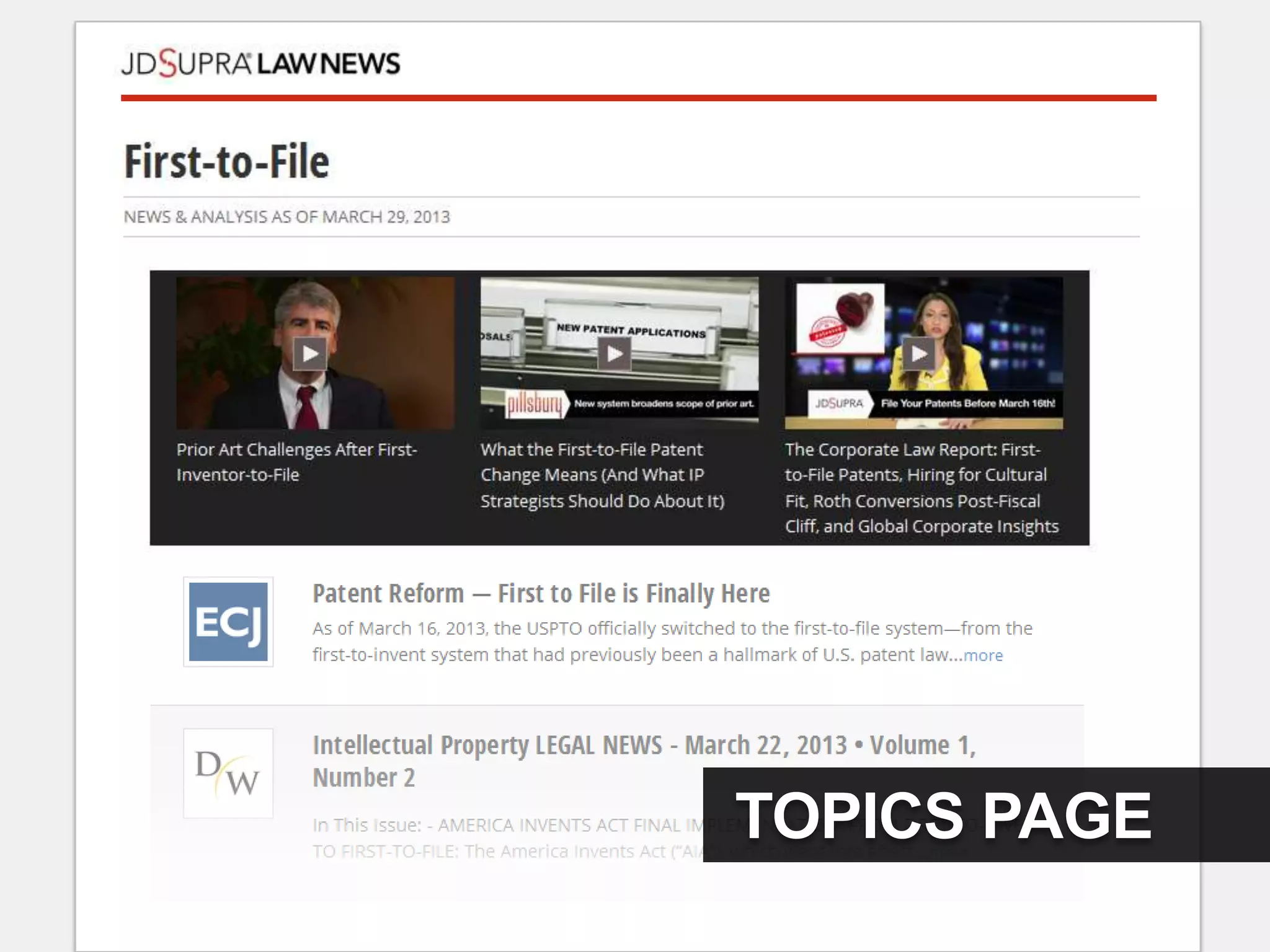Click the News & Analysis date line
The width and height of the screenshot is (1270, 952).
[286, 217]
